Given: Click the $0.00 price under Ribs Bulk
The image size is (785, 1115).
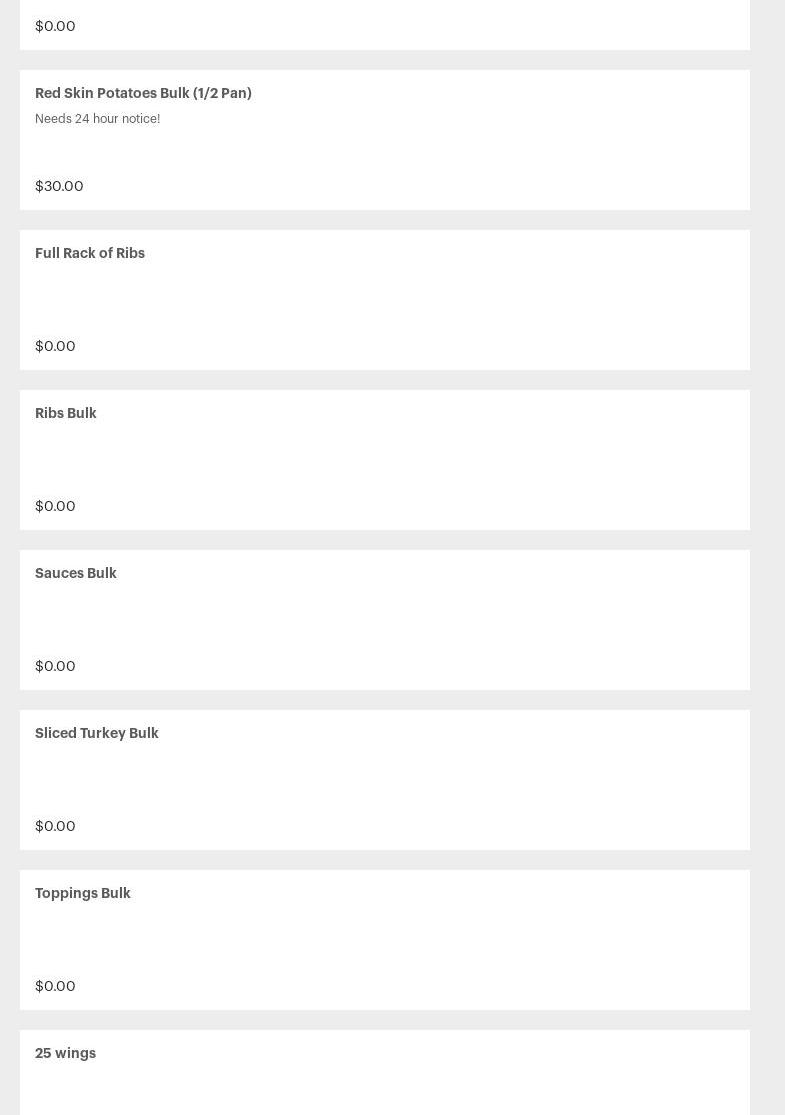Looking at the screenshot, I should pos(55,506).
